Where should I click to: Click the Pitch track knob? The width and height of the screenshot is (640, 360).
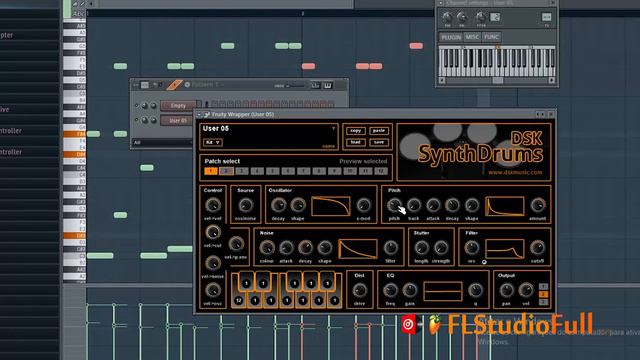[414, 205]
